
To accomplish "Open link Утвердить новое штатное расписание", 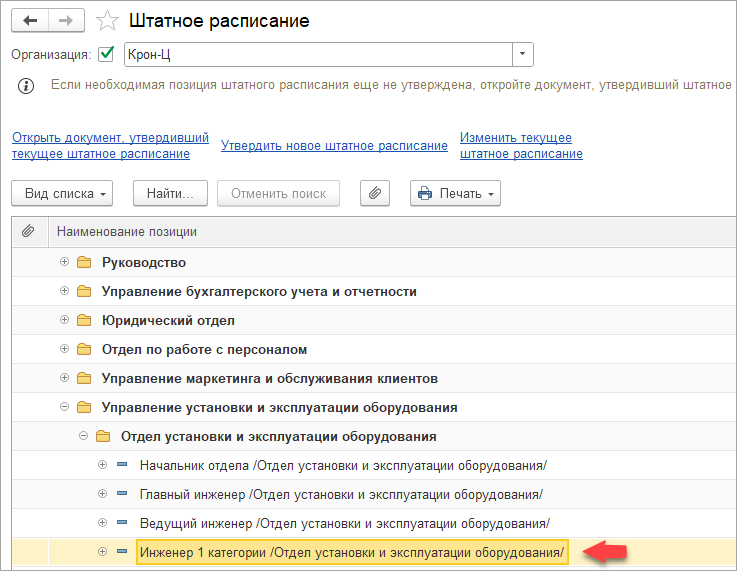I will (334, 146).
